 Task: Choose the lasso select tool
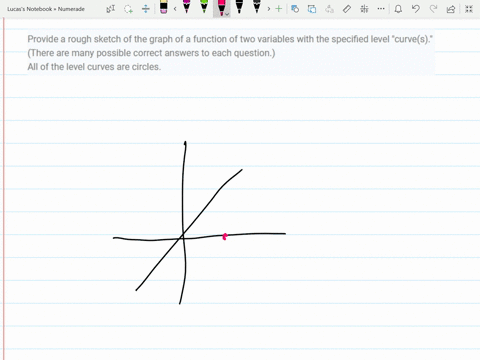point(128,9)
